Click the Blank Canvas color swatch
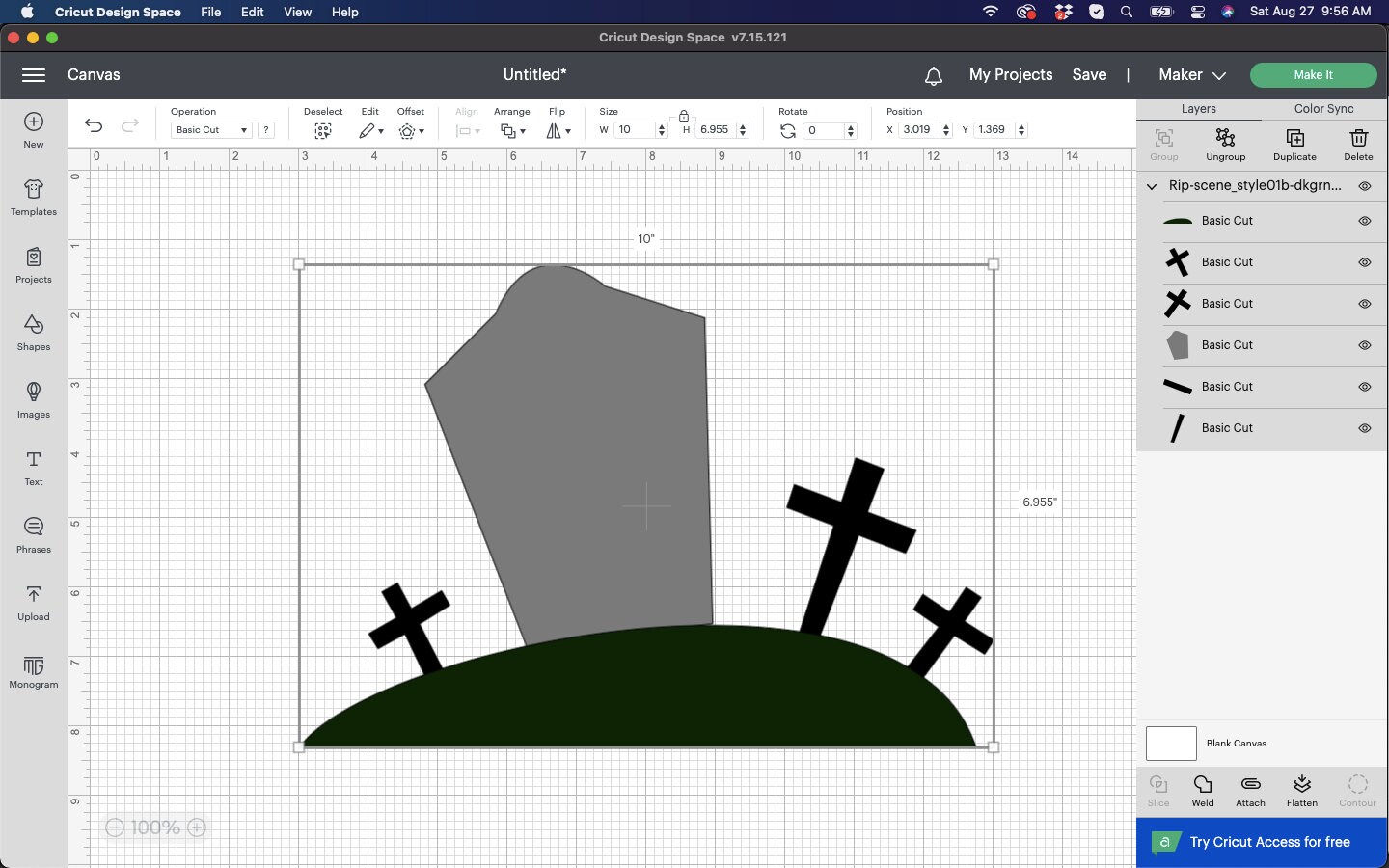 click(x=1170, y=744)
